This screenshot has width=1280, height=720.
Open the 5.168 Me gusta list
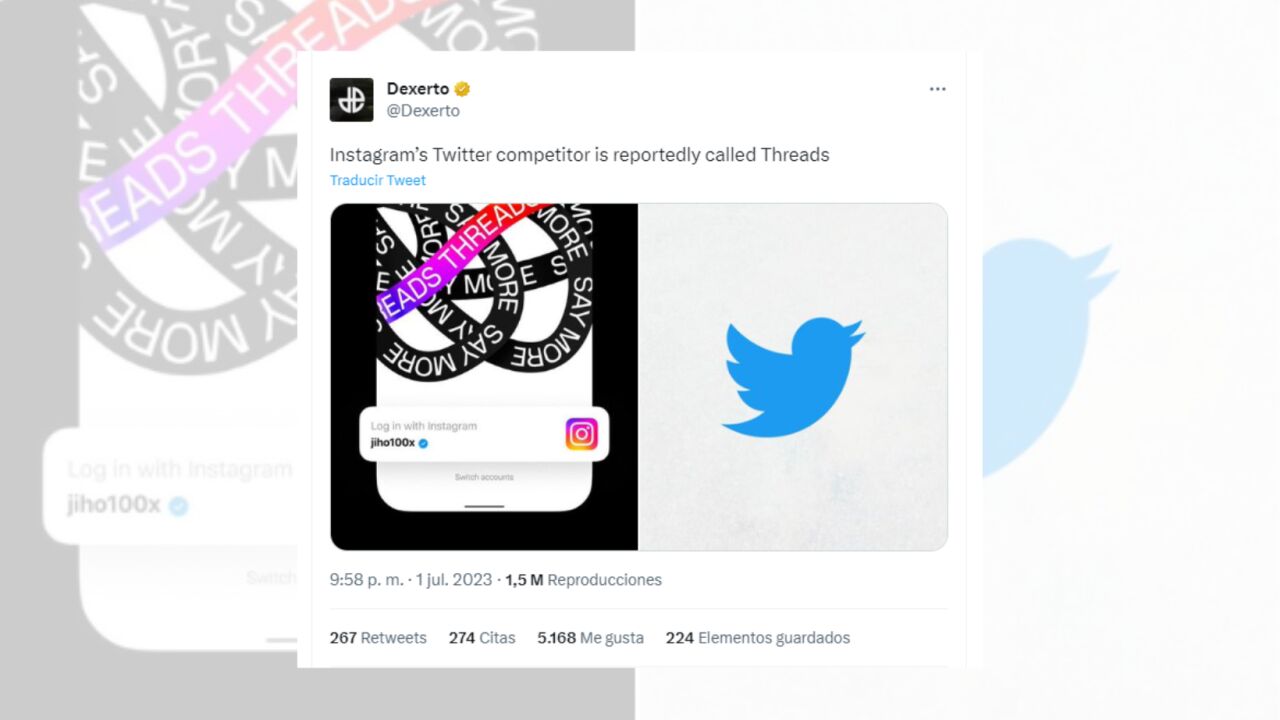click(590, 637)
